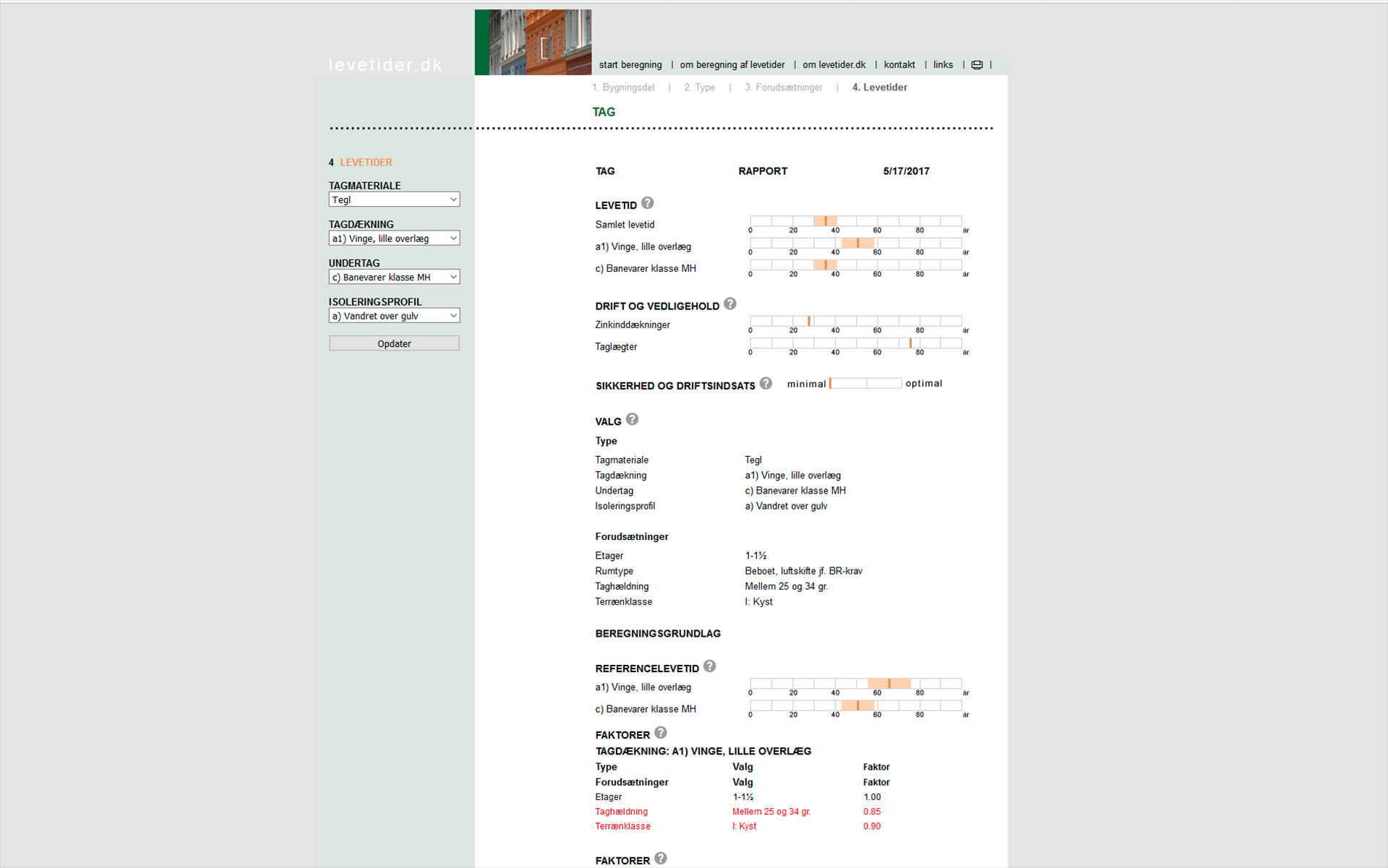The image size is (1388, 868).
Task: Click the red Taghældning factor row label
Action: coord(622,812)
